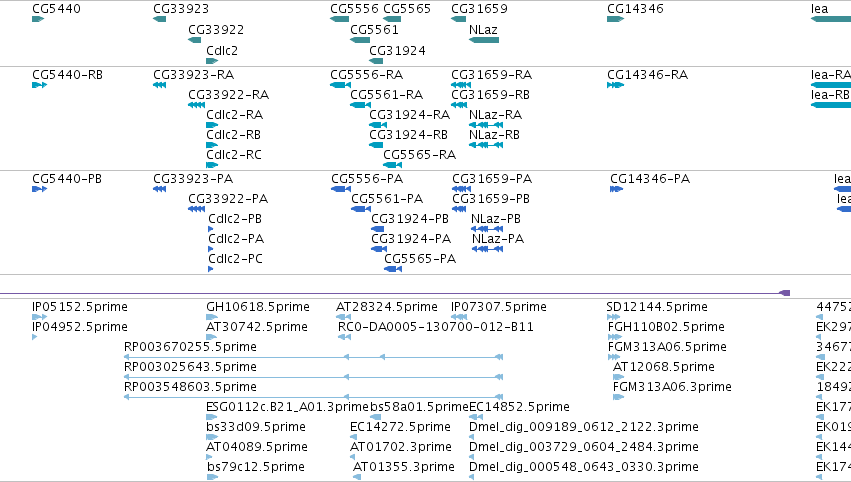Click the EC14852.5prime label
The height and width of the screenshot is (482, 851).
tap(519, 407)
